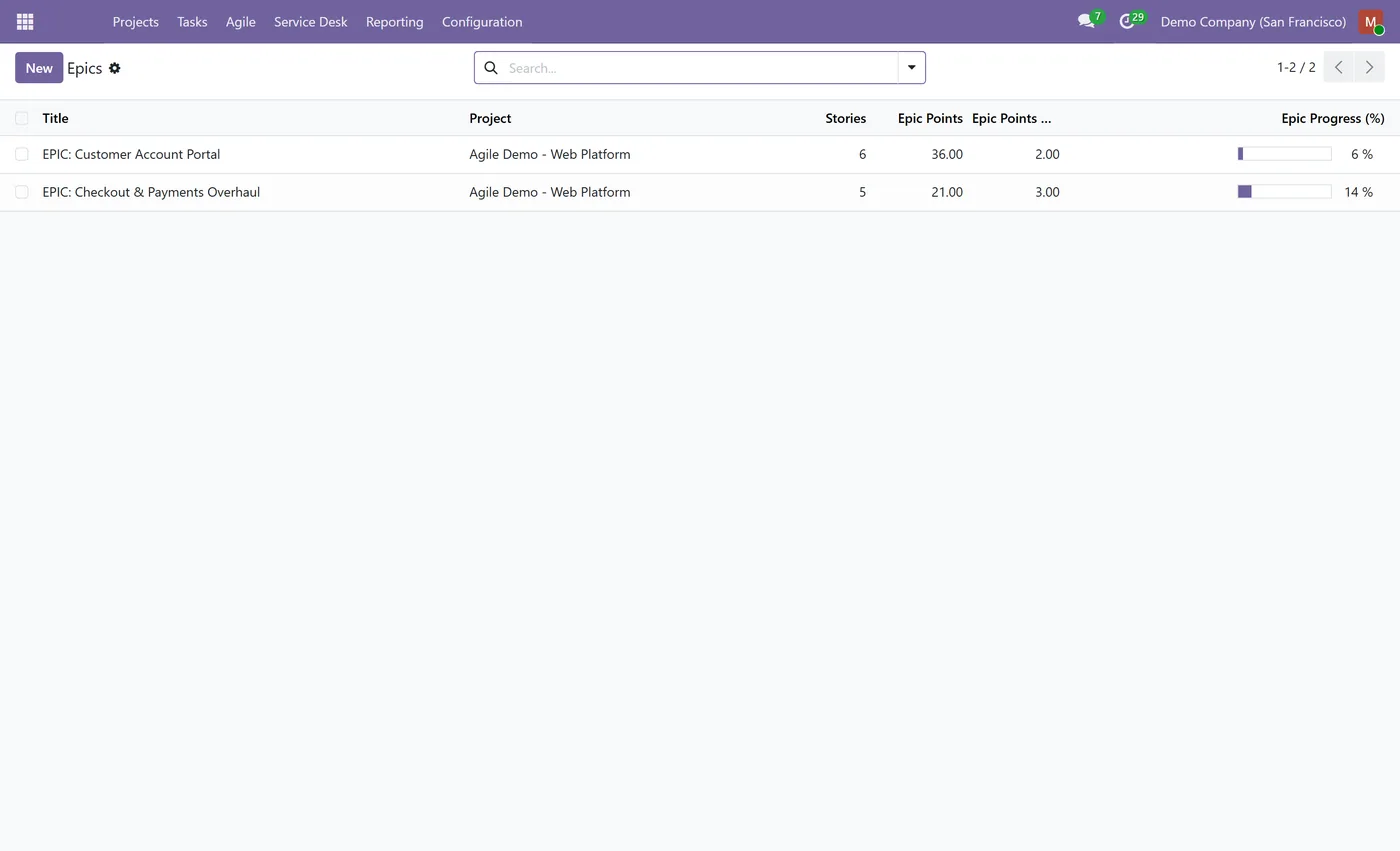1400x851 pixels.
Task: Click the 3.00 points cell
Action: point(1047,192)
